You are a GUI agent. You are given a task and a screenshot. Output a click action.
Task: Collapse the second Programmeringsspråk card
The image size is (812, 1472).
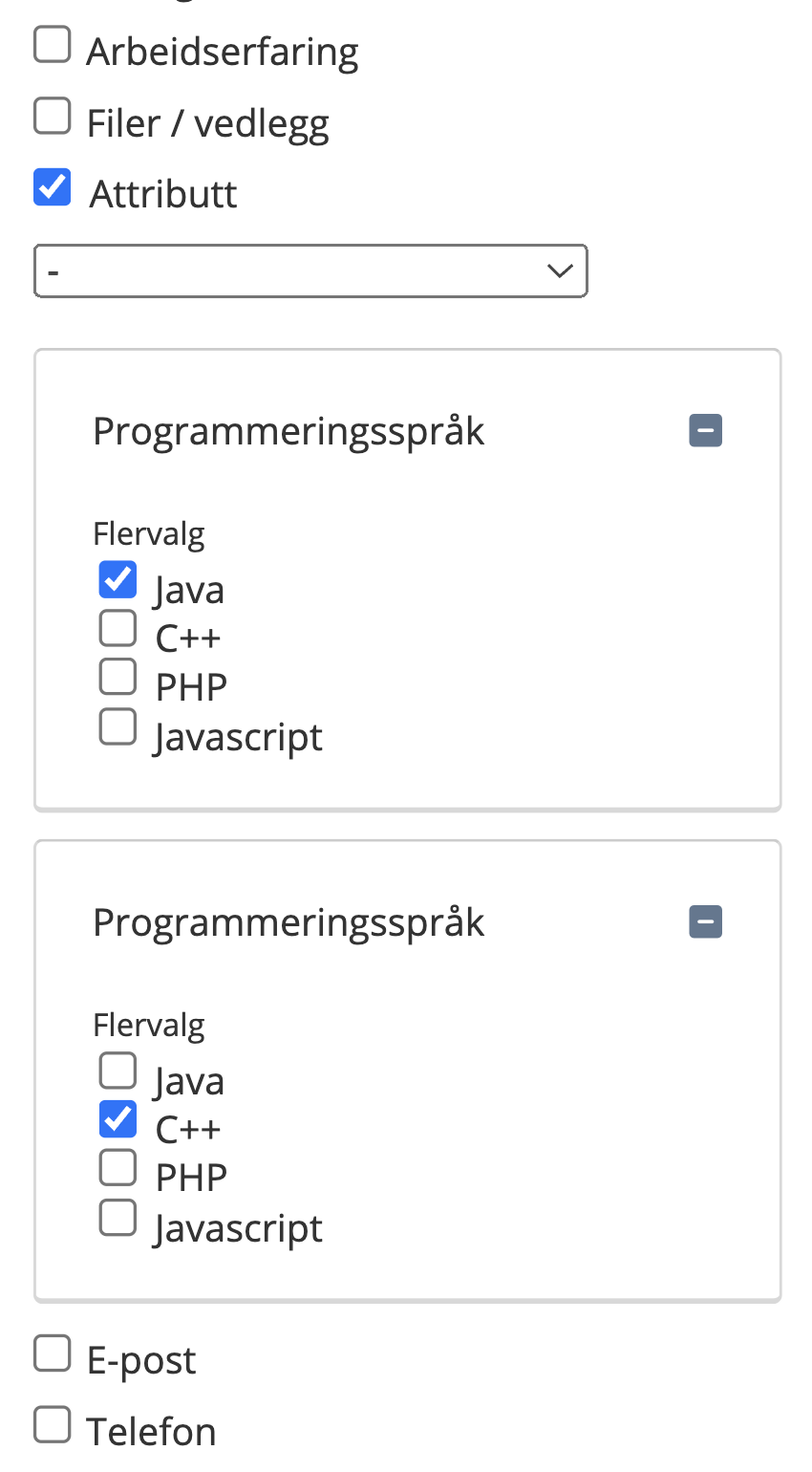[x=705, y=922]
